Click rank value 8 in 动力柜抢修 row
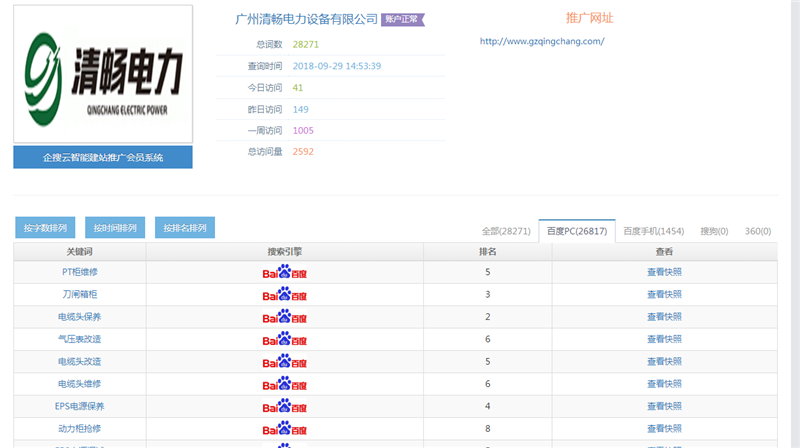800x448 pixels. (x=488, y=429)
